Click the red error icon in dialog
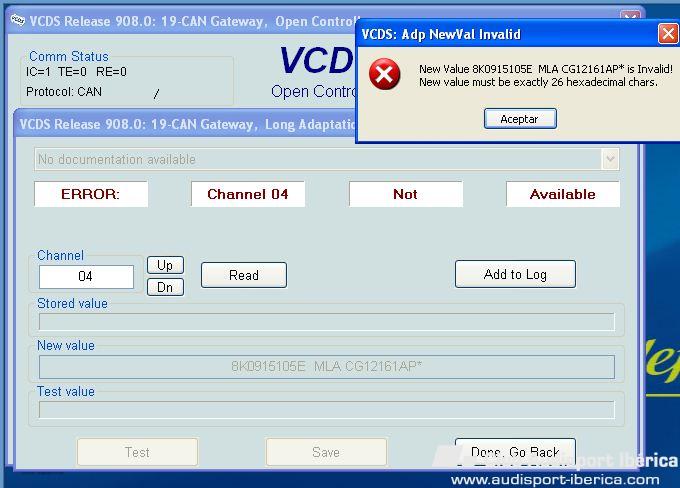This screenshot has width=680, height=488. [x=384, y=74]
